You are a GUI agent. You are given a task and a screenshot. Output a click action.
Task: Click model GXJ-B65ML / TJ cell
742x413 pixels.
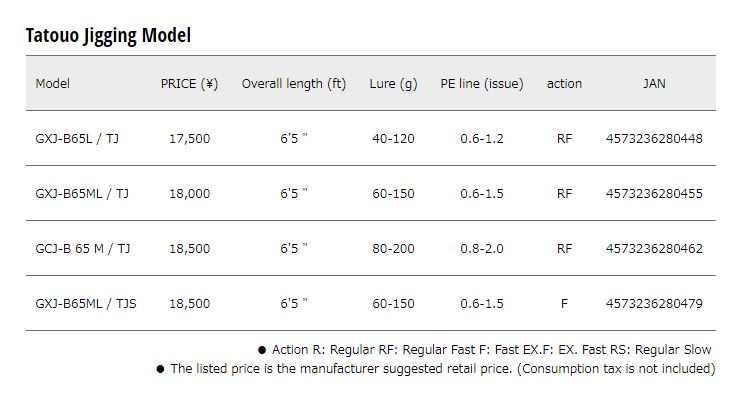[82, 194]
